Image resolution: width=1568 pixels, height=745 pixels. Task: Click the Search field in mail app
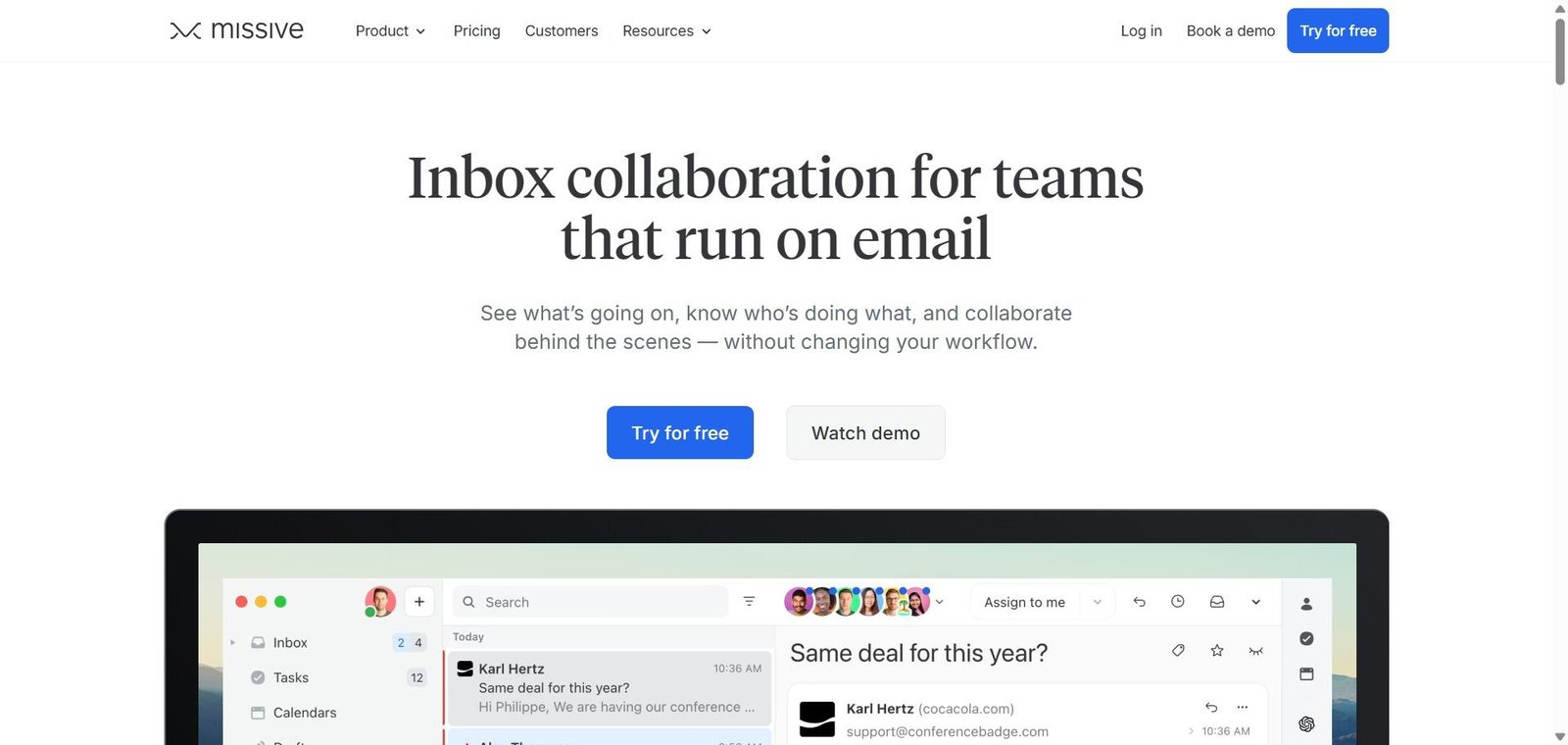tap(591, 602)
